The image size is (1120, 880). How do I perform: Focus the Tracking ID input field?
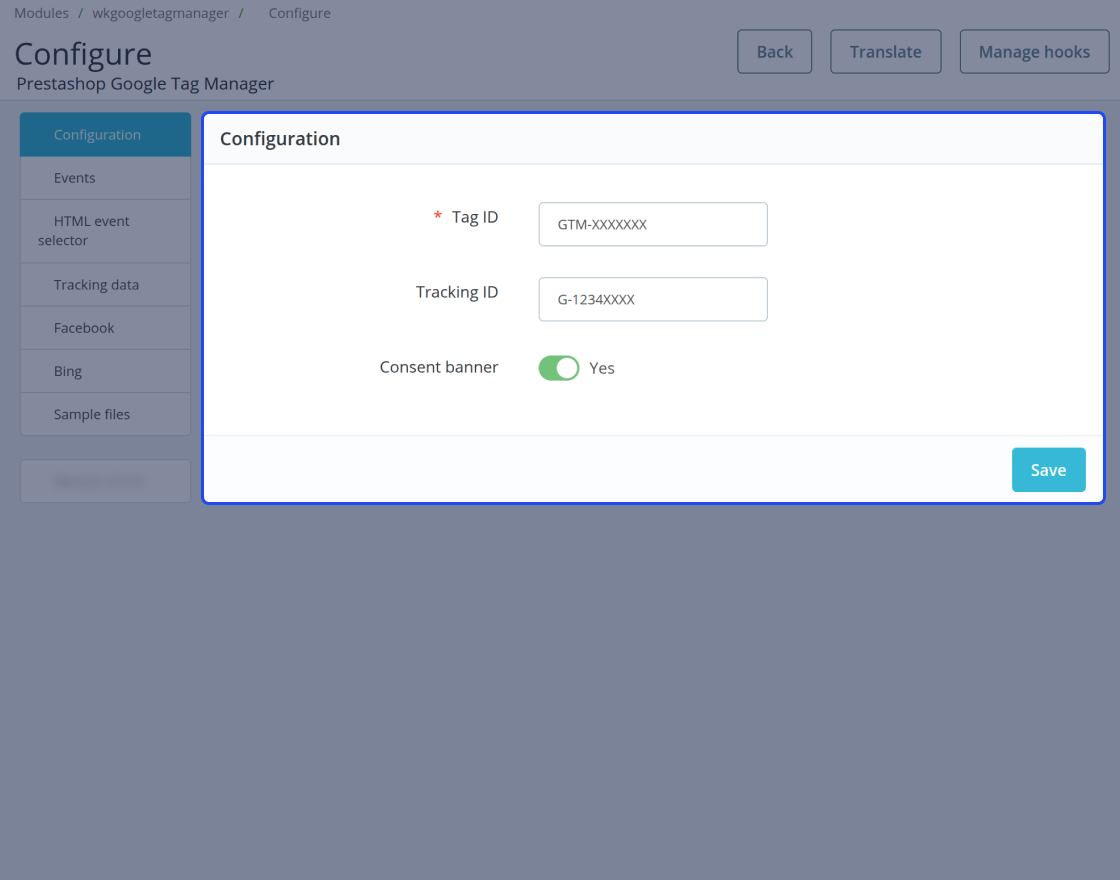[653, 299]
